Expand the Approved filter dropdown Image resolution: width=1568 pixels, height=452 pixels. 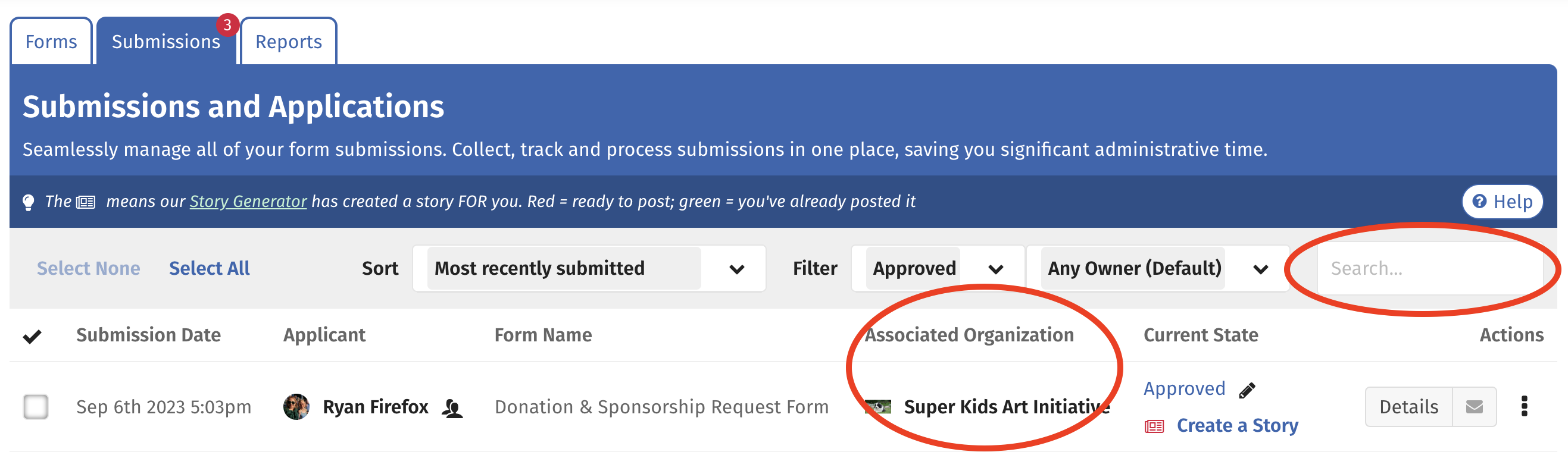tap(938, 268)
